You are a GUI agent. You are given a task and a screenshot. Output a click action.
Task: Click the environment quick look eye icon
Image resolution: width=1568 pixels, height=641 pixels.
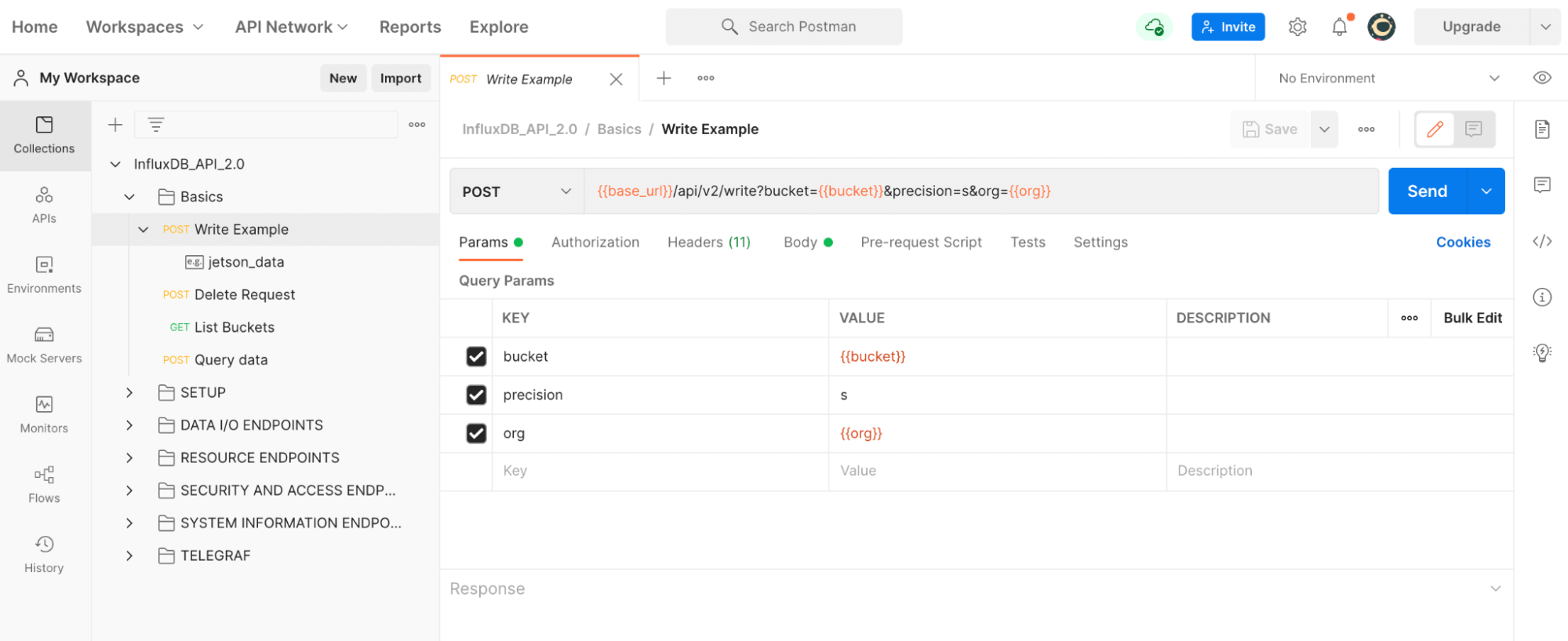[1542, 78]
